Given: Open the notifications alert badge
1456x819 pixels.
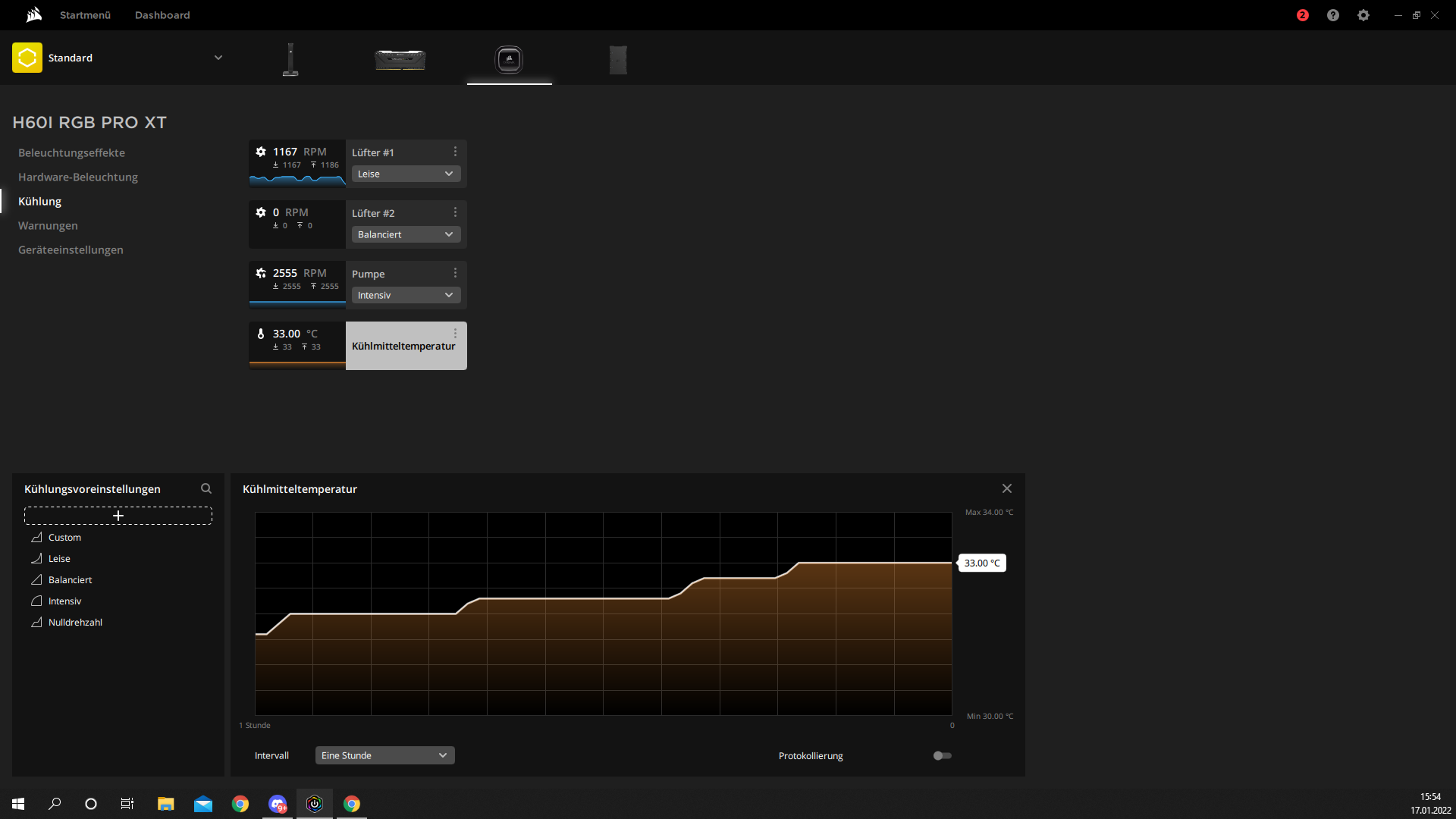Looking at the screenshot, I should pos(1303,15).
